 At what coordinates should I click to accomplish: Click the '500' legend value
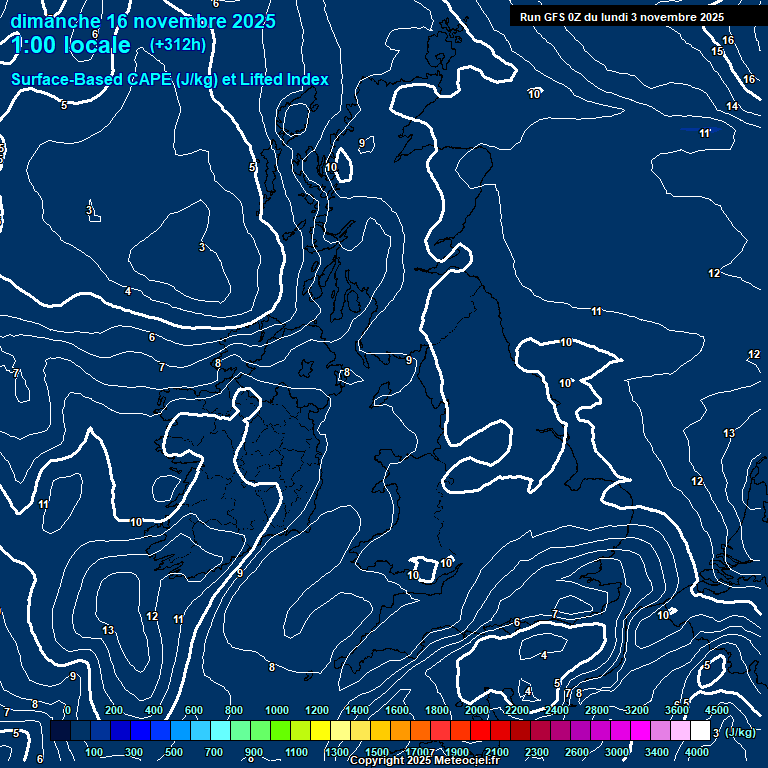[x=173, y=752]
